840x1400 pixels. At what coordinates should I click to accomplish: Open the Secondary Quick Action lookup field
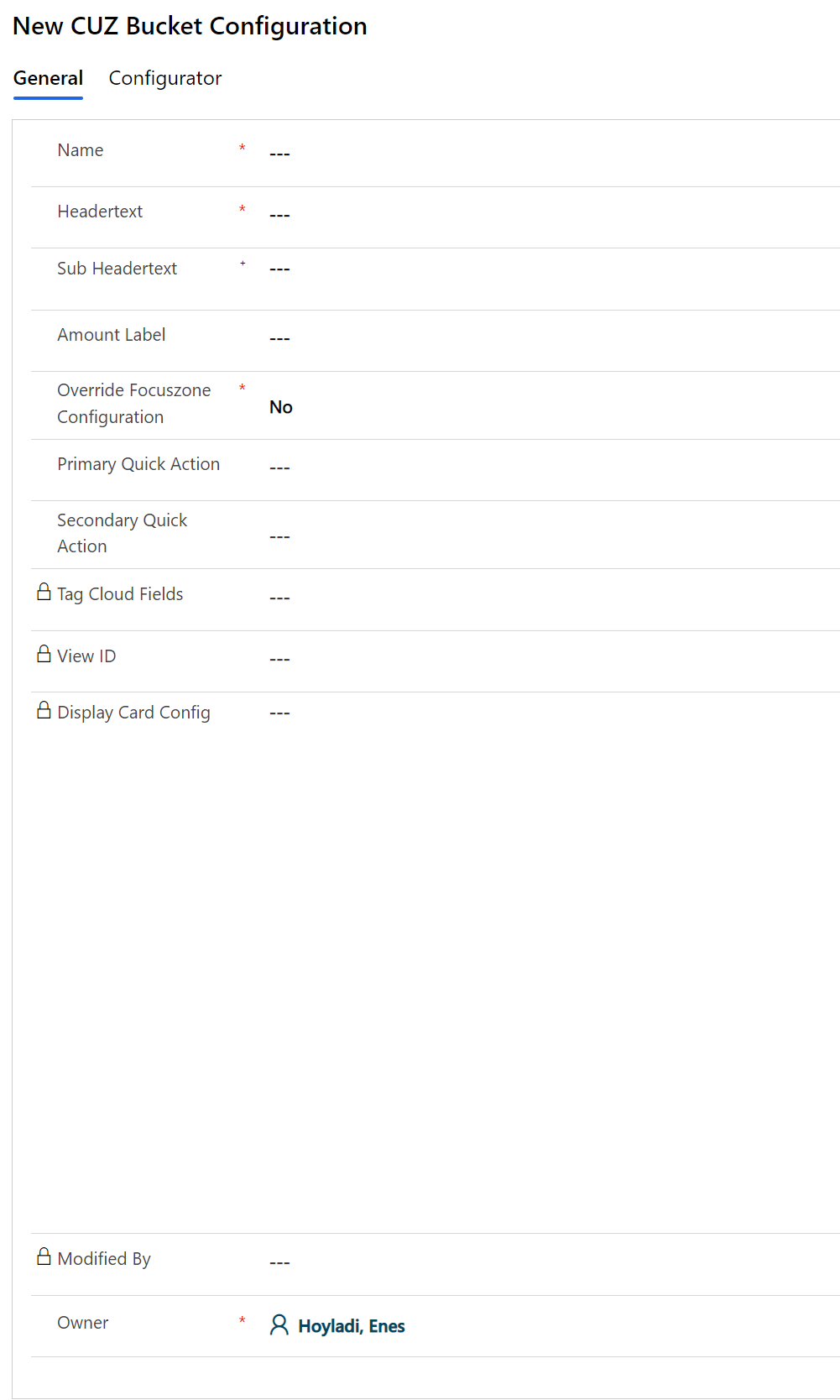tap(545, 536)
